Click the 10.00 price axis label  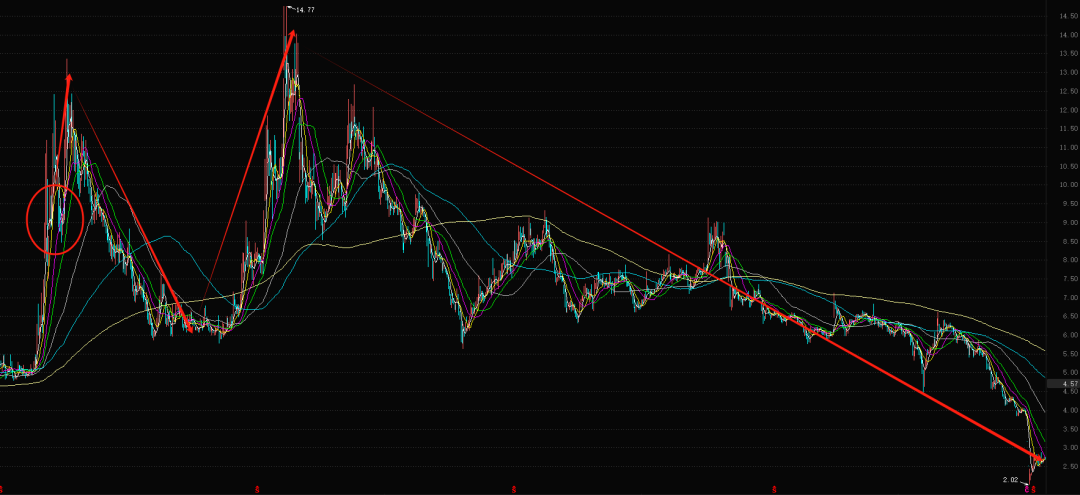(x=1068, y=185)
